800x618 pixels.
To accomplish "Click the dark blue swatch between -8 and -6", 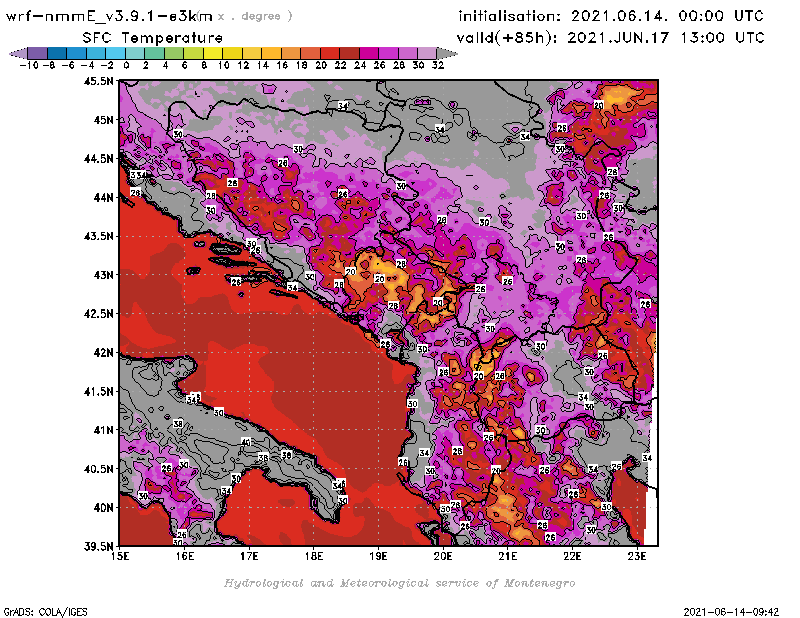I will (57, 53).
